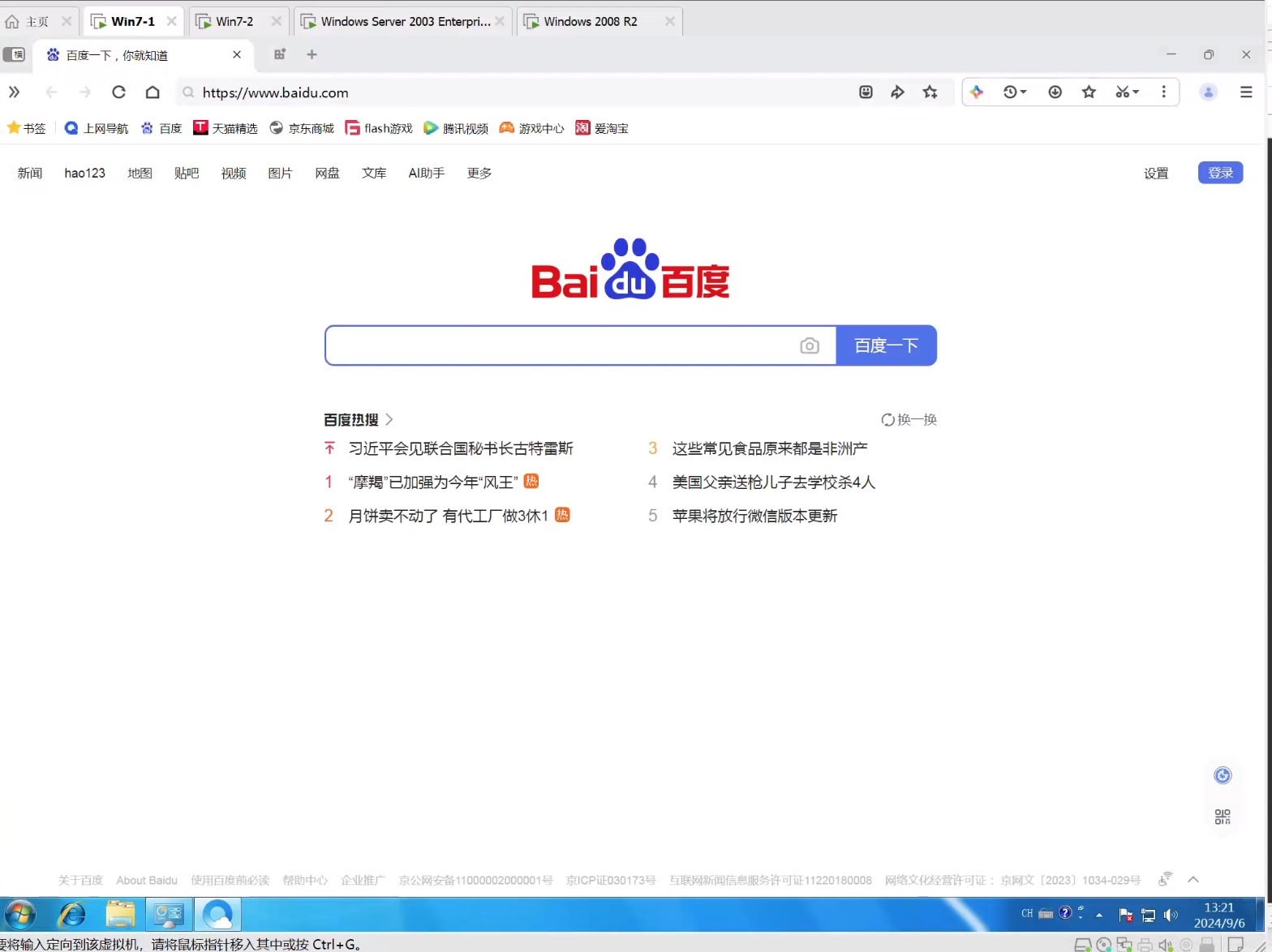Open the About Baidu footer link
This screenshot has width=1272, height=952.
147,880
